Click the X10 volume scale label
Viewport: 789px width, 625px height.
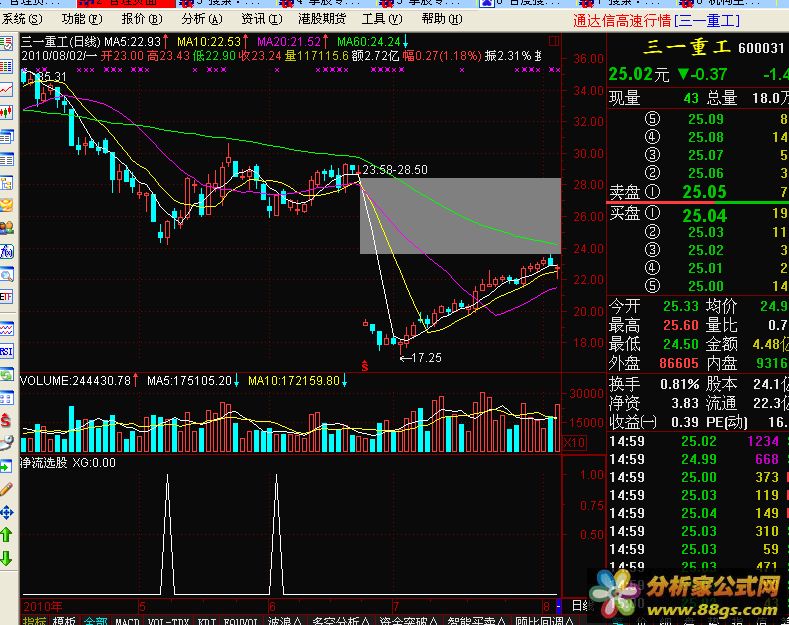pos(574,443)
